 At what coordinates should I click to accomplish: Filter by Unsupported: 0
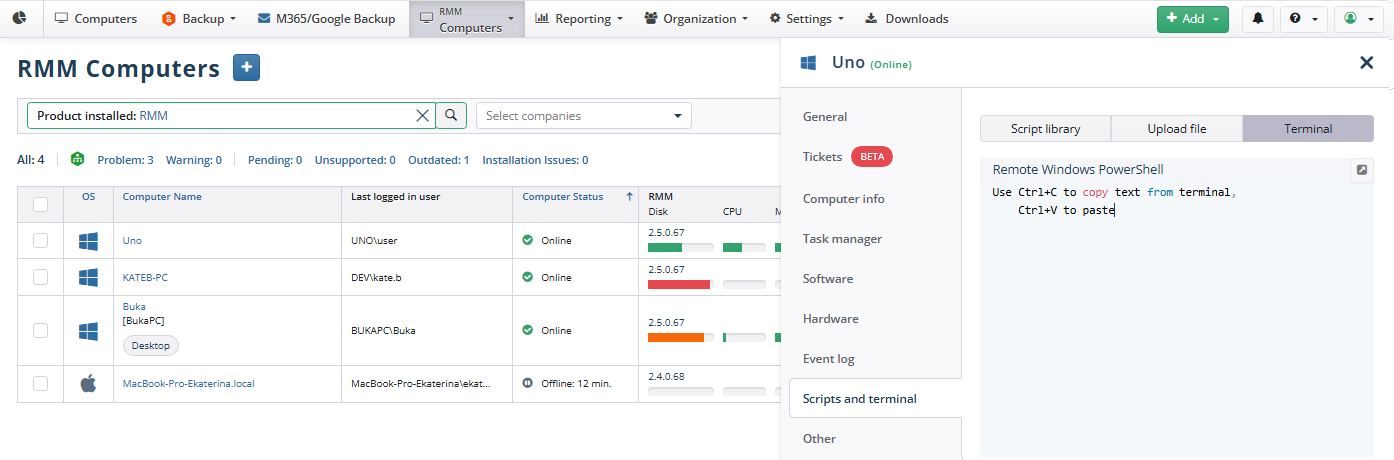point(355,160)
